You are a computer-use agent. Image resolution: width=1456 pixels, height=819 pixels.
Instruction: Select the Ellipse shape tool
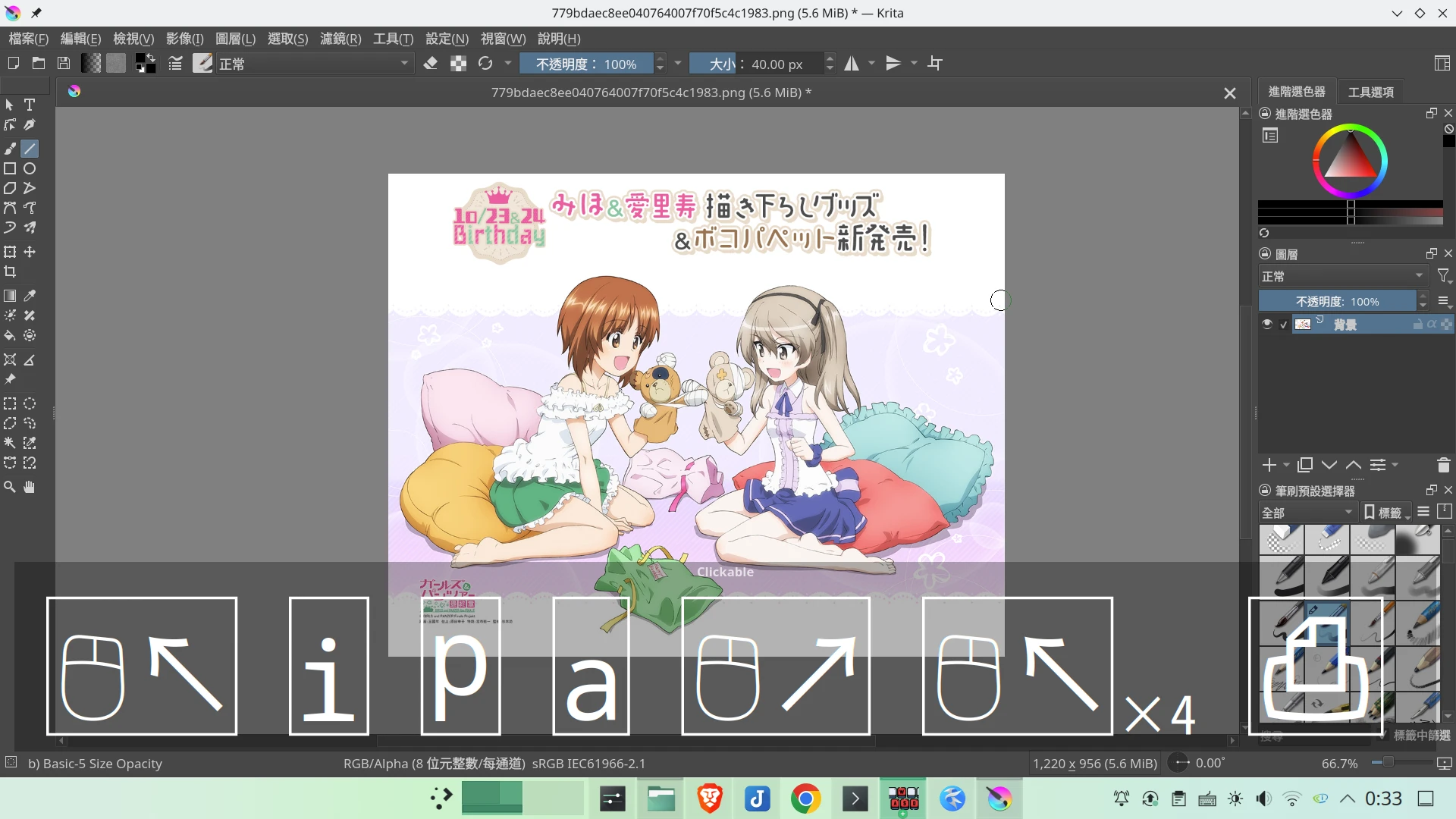(30, 168)
